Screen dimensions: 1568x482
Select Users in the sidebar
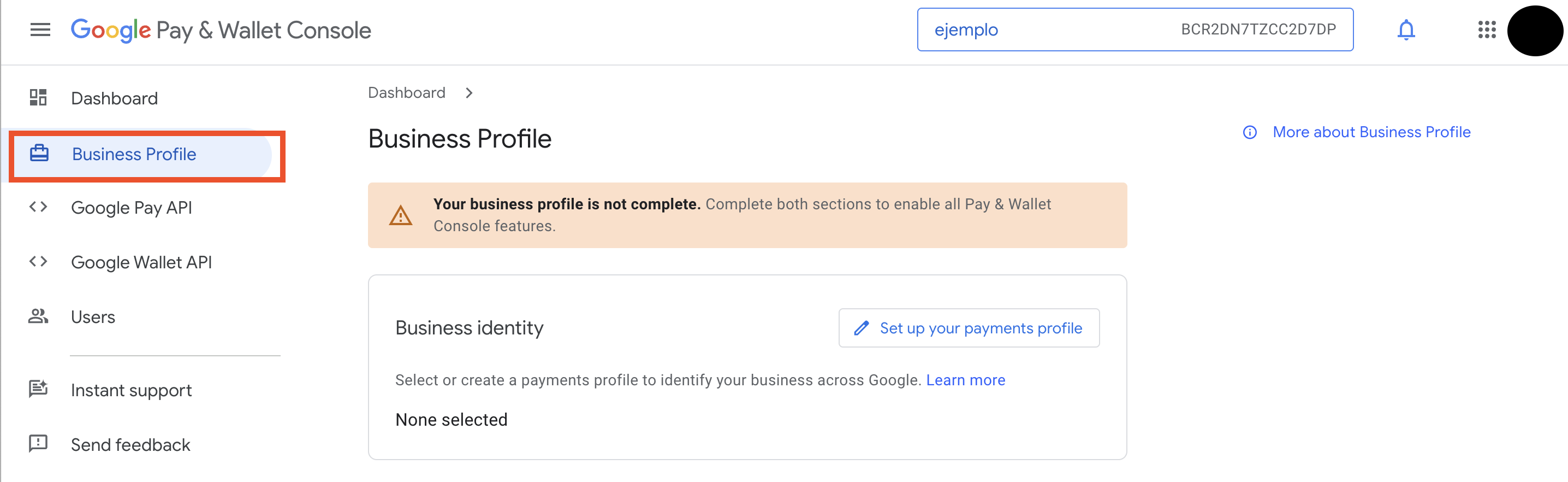[x=93, y=317]
